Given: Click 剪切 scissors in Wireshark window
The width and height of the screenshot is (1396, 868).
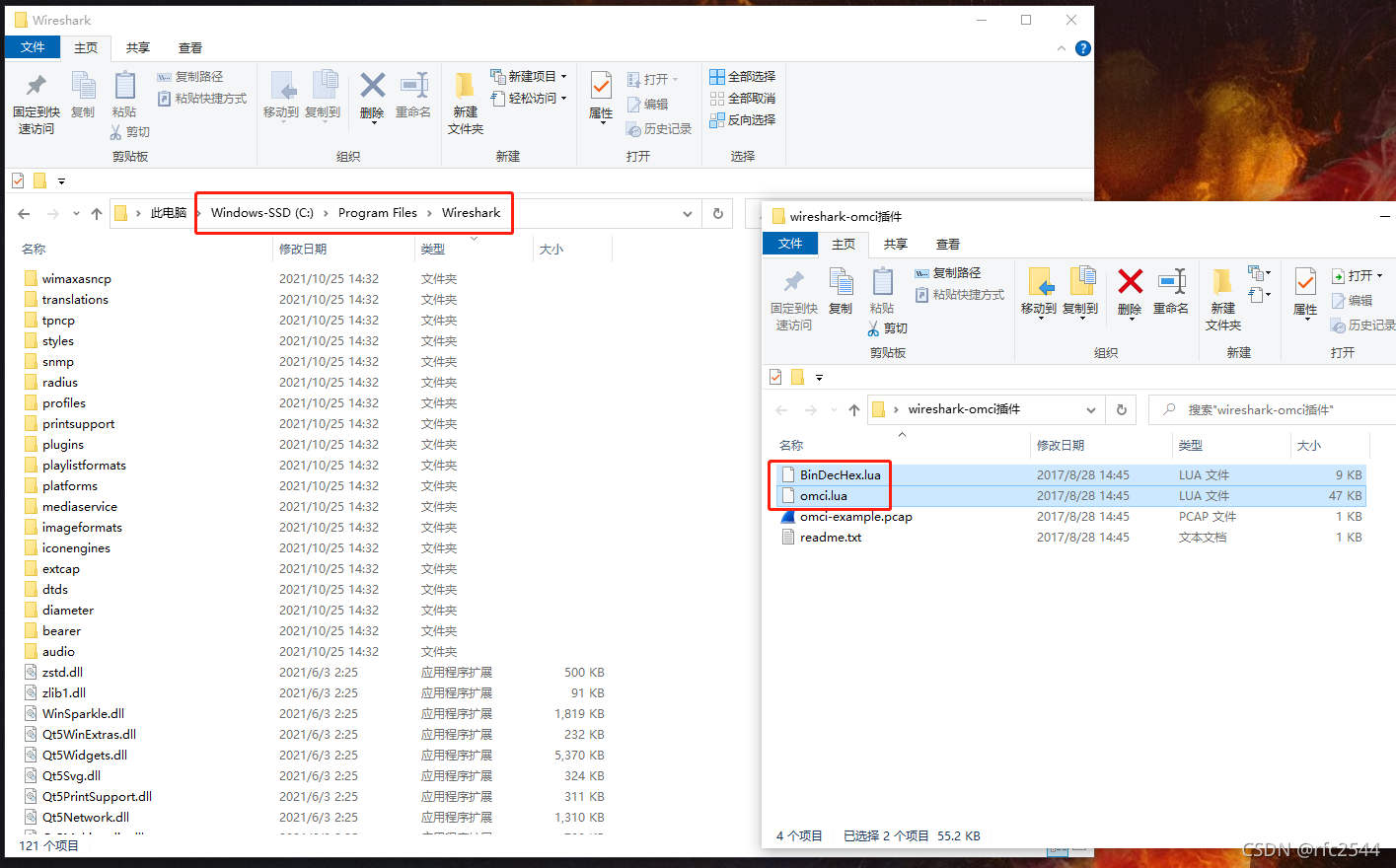Looking at the screenshot, I should [130, 131].
